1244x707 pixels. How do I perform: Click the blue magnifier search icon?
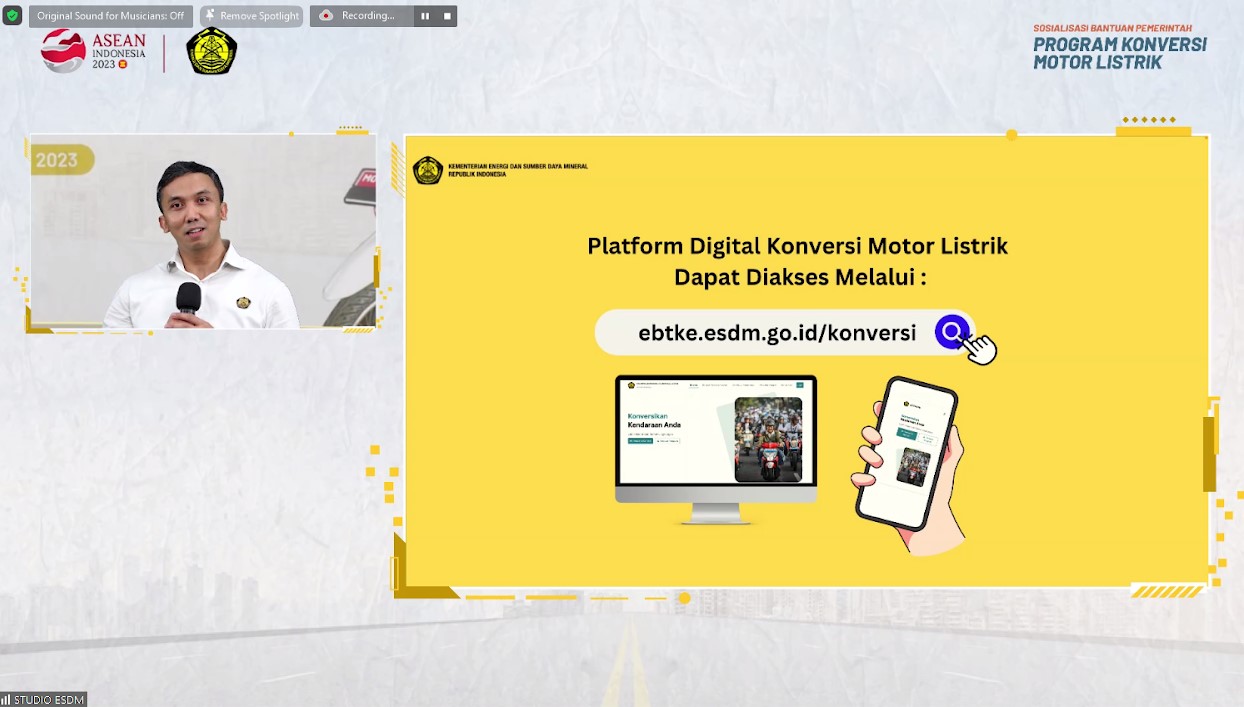pos(952,332)
